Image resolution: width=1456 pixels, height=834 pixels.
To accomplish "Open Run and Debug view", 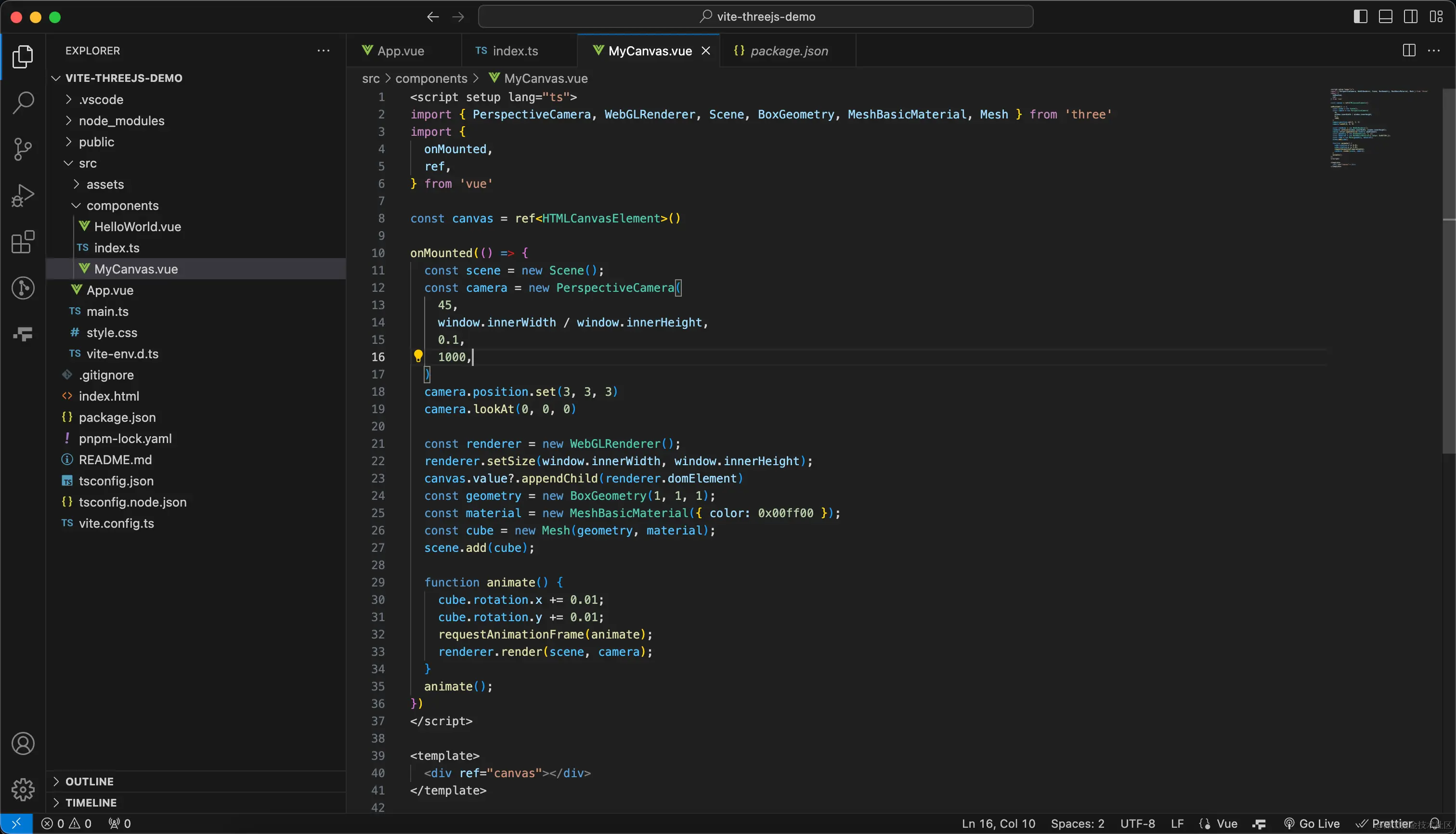I will tap(23, 195).
